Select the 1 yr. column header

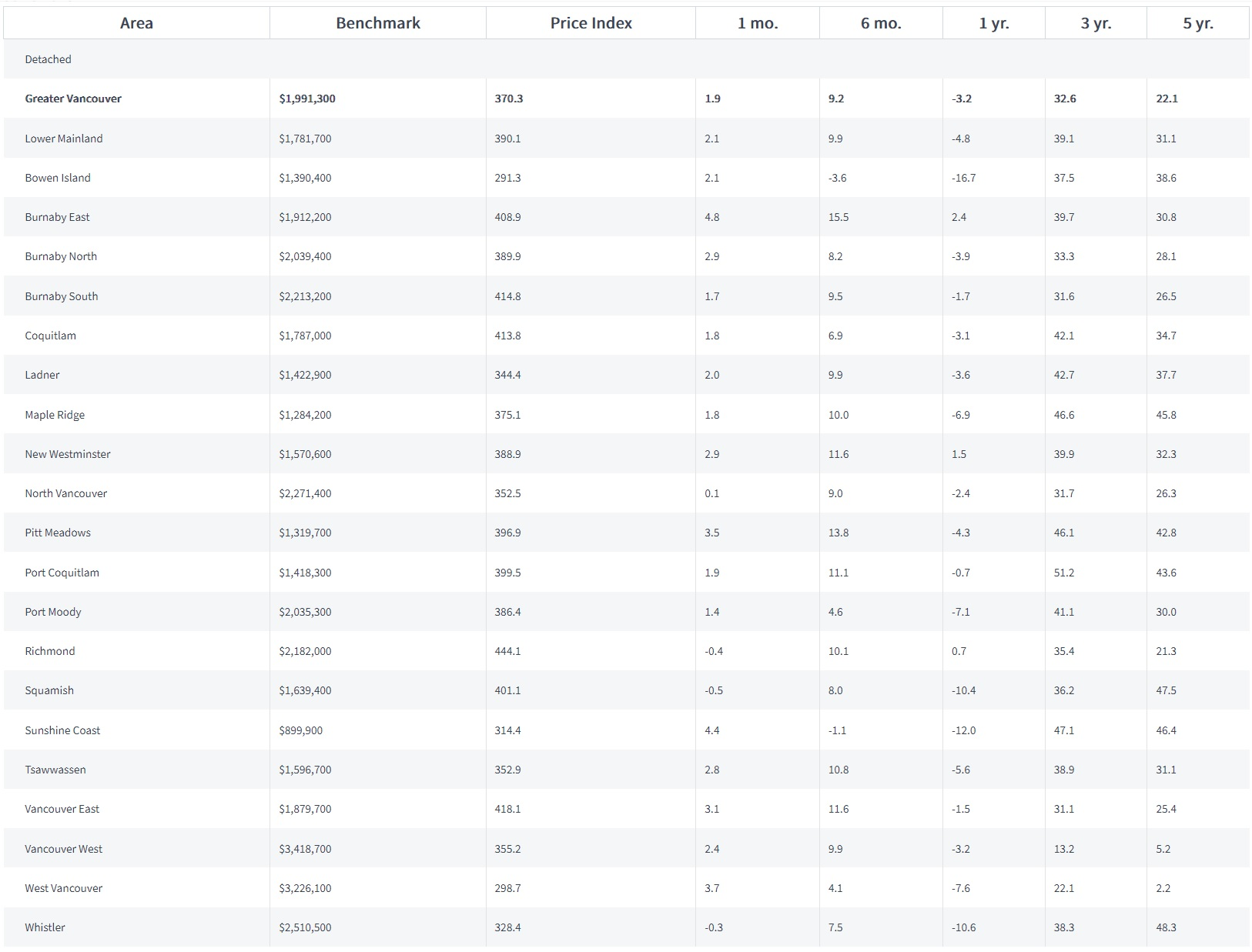993,23
